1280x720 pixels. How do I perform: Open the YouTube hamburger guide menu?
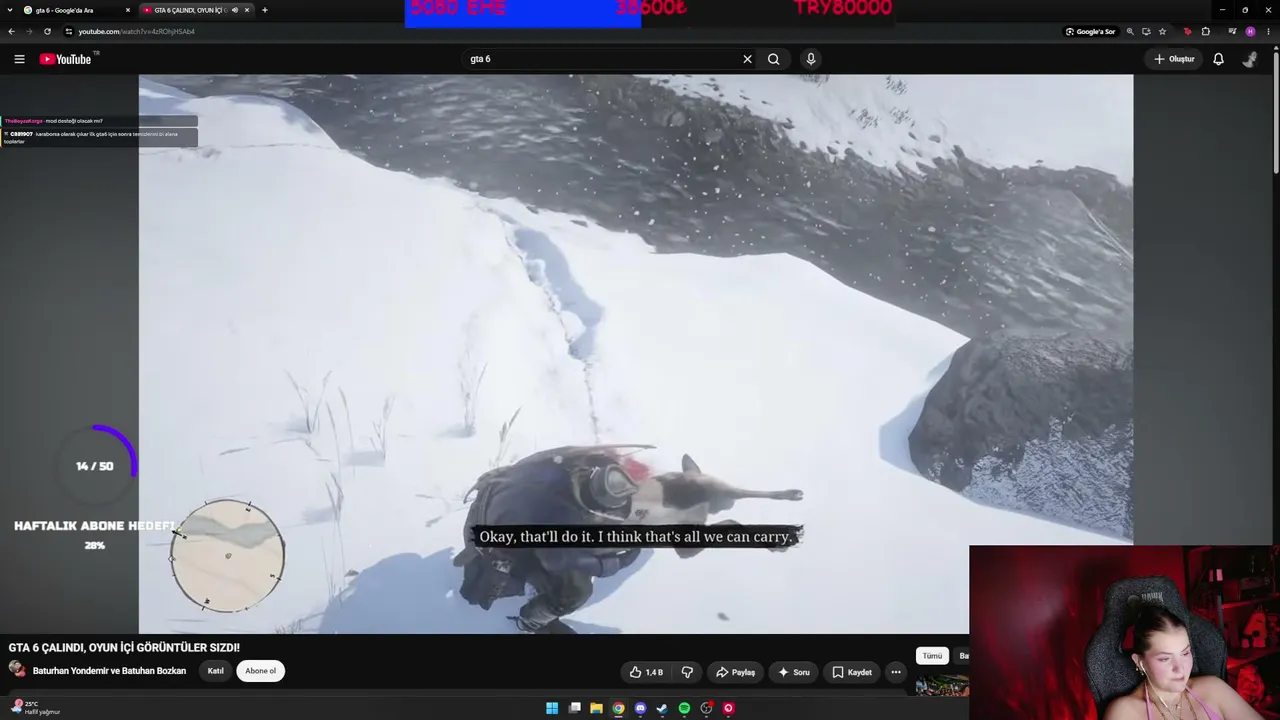click(19, 59)
